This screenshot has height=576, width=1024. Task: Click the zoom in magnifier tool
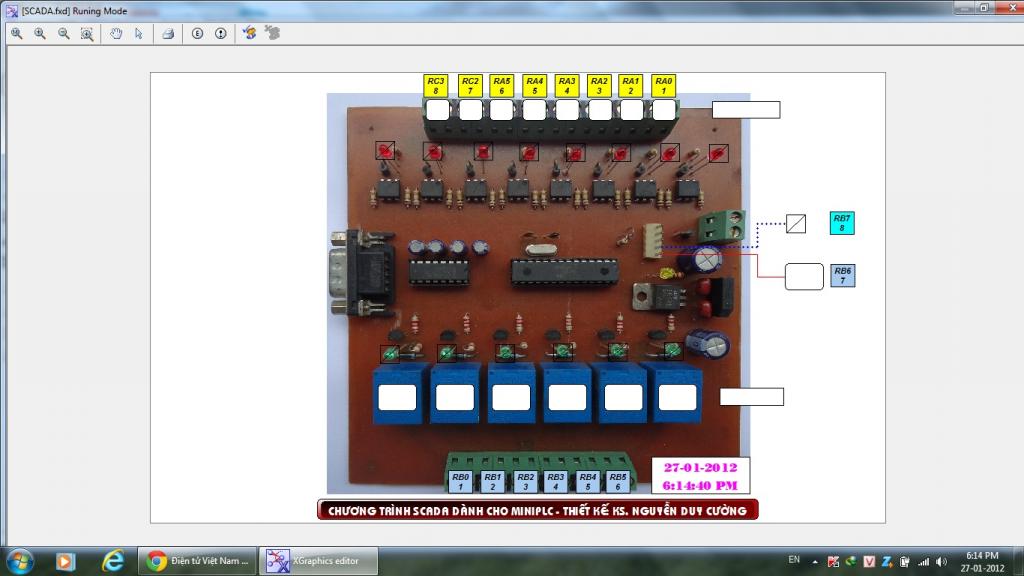coord(40,33)
